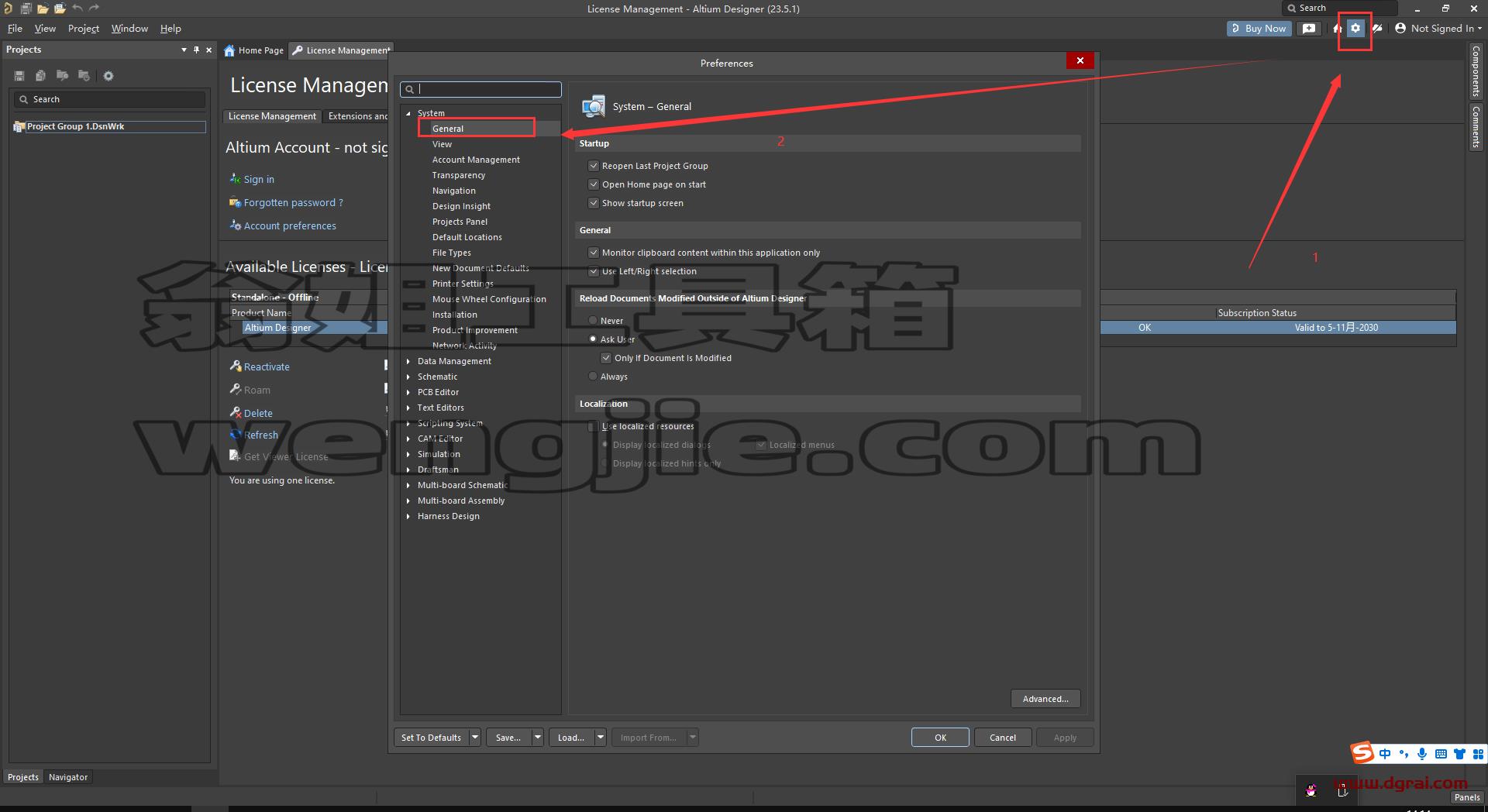This screenshot has width=1488, height=812.
Task: Click the Altium logo icon at the top-left
Action: [x=9, y=9]
